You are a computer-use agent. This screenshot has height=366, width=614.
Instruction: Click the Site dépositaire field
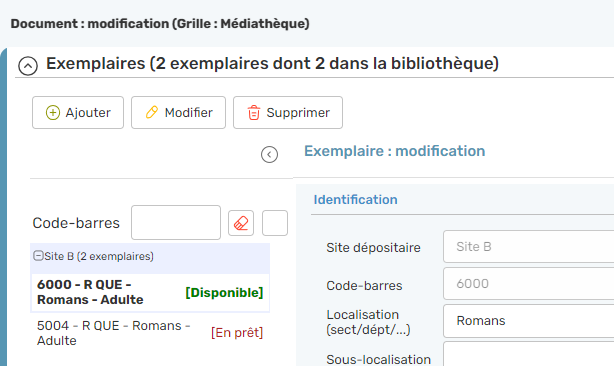(529, 247)
